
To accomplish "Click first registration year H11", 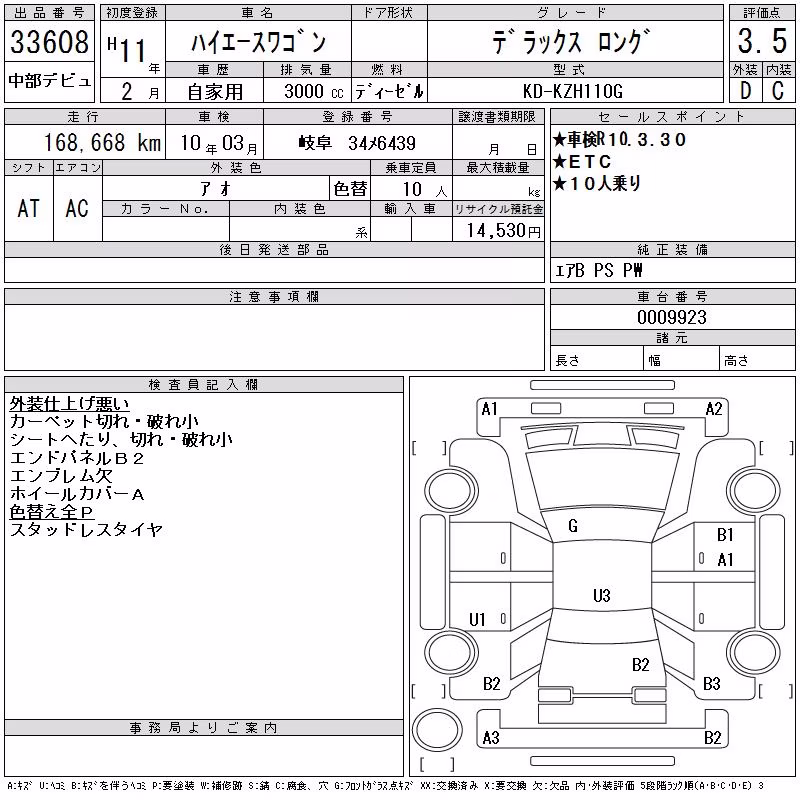I will coord(128,50).
